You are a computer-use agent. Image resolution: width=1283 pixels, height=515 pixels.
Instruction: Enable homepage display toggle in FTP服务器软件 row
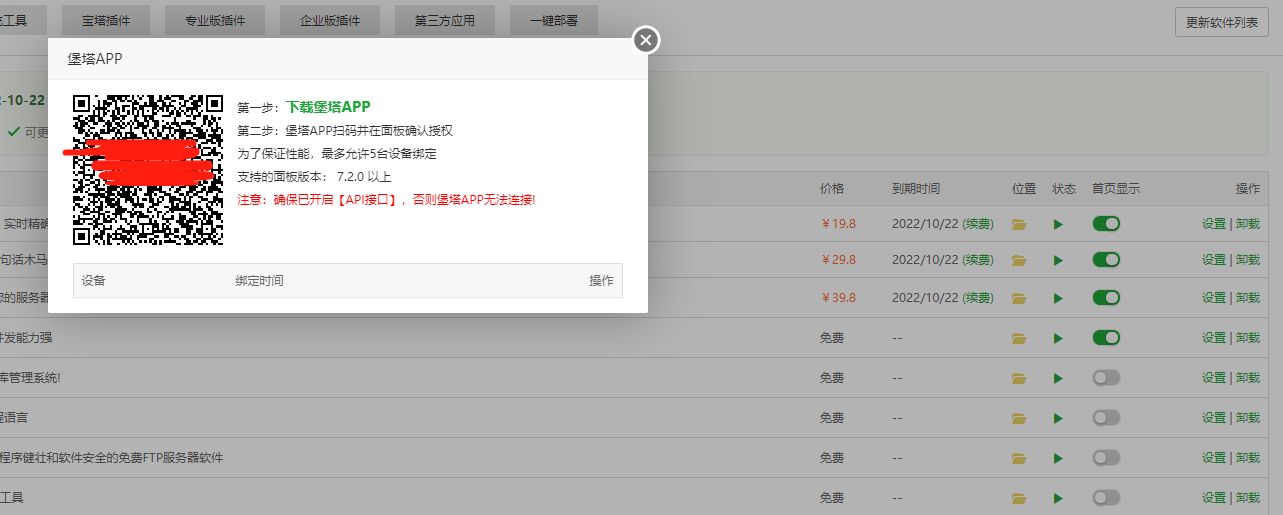point(1106,457)
